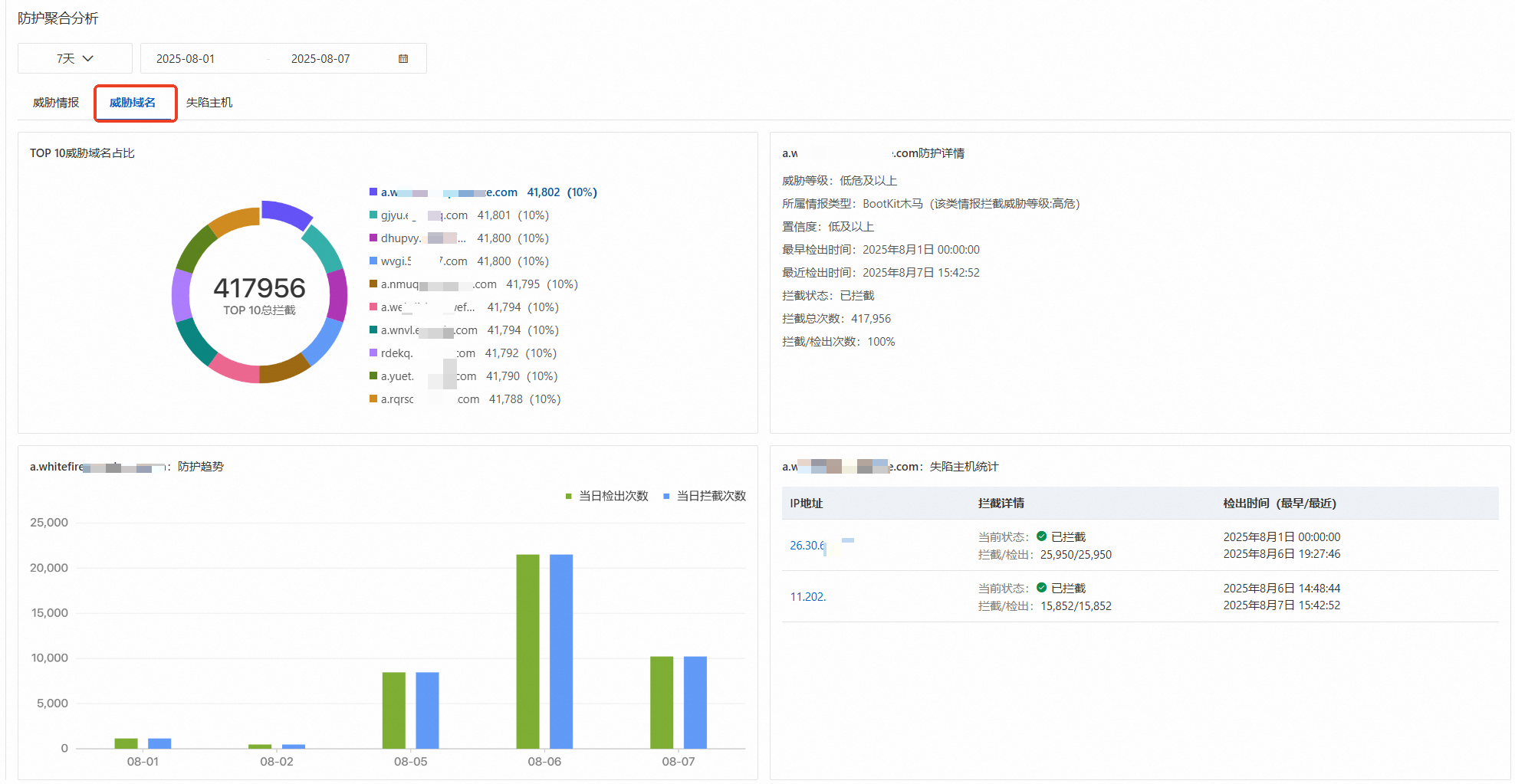Image resolution: width=1515 pixels, height=784 pixels.
Task: Click the 25,950/25,950 intercept count
Action: [1076, 555]
